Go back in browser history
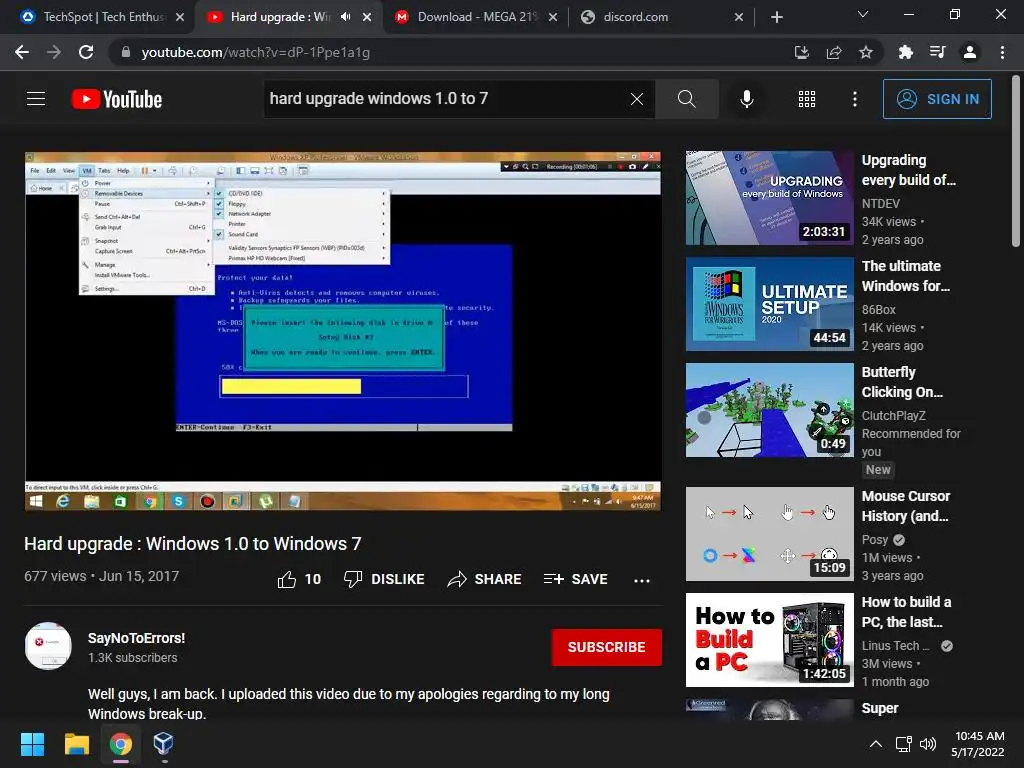This screenshot has height=768, width=1024. 22,52
